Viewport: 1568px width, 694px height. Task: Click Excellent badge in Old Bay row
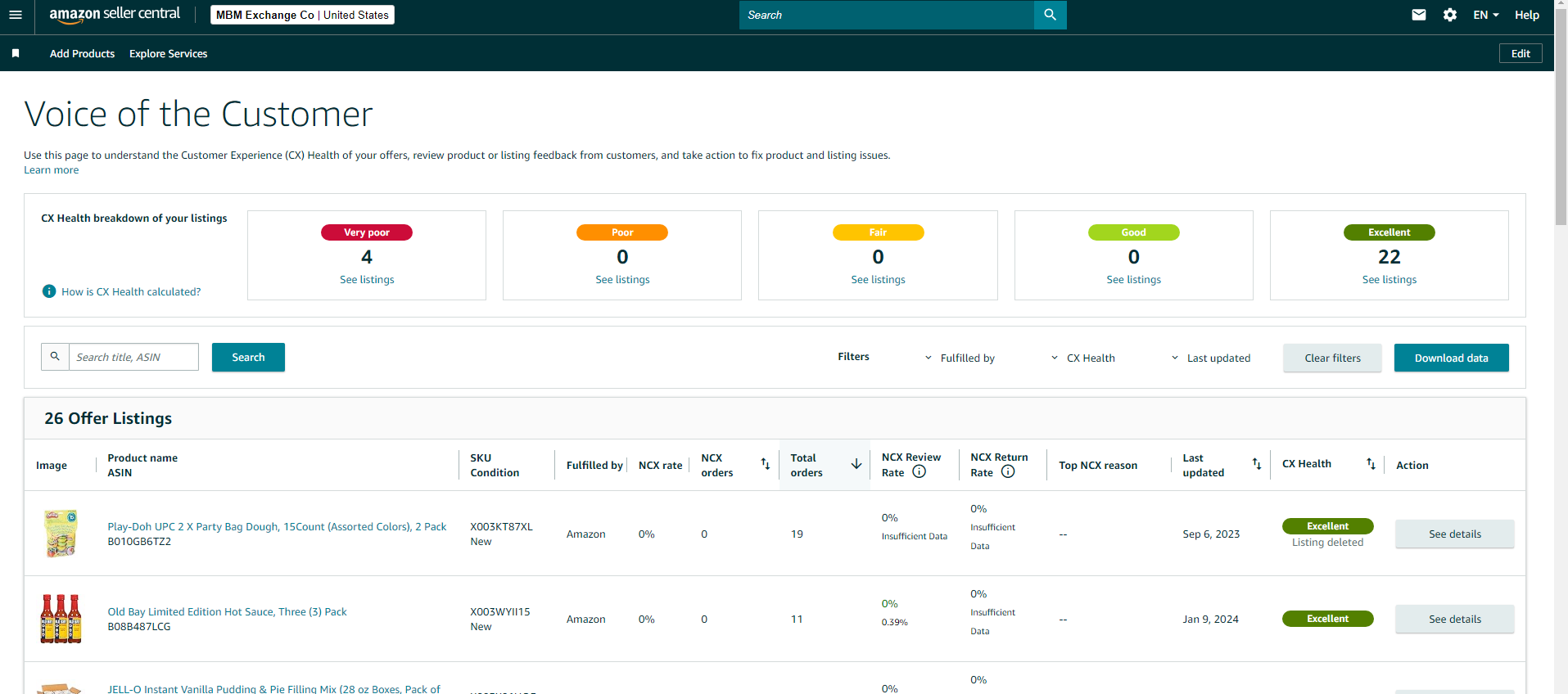(x=1327, y=619)
